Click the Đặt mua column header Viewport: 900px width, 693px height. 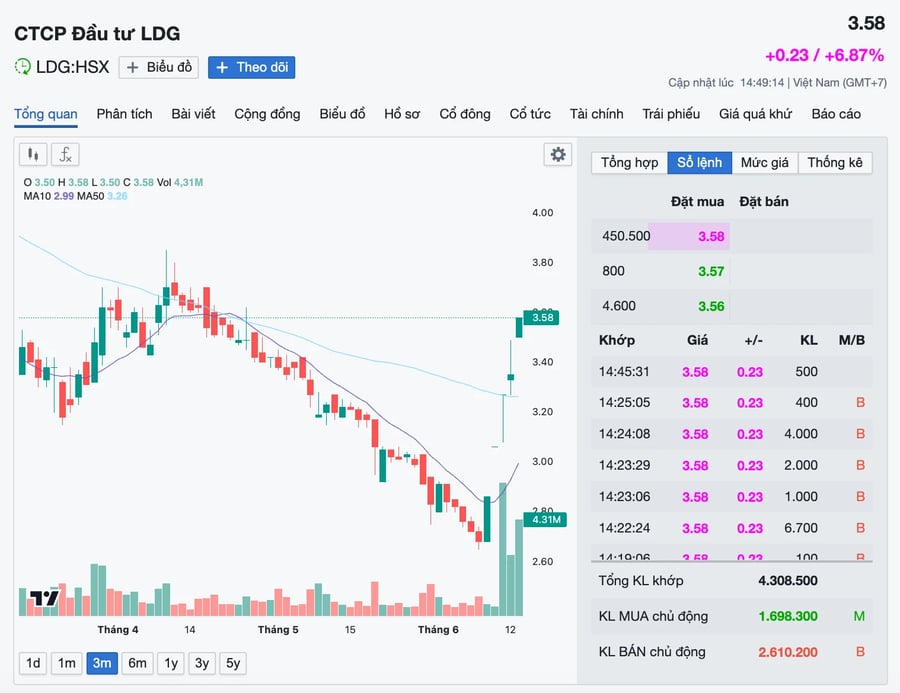[697, 202]
